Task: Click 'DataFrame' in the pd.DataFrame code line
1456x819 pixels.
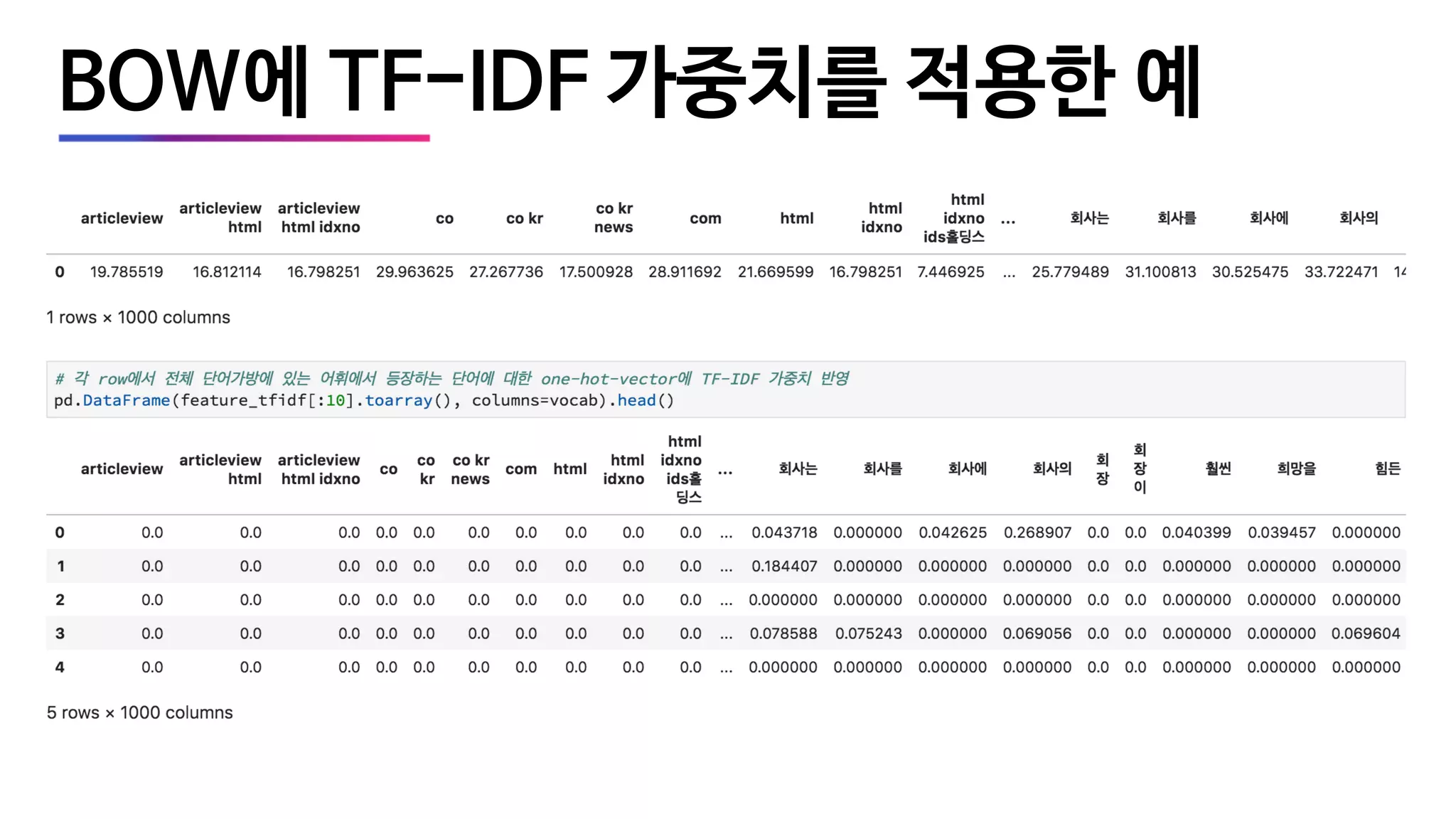Action: (x=127, y=401)
